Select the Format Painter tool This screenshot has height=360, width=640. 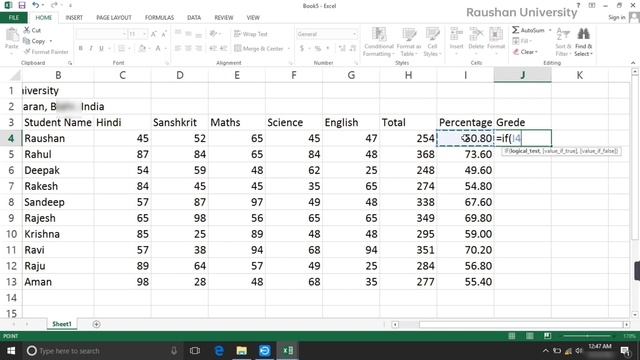[46, 52]
